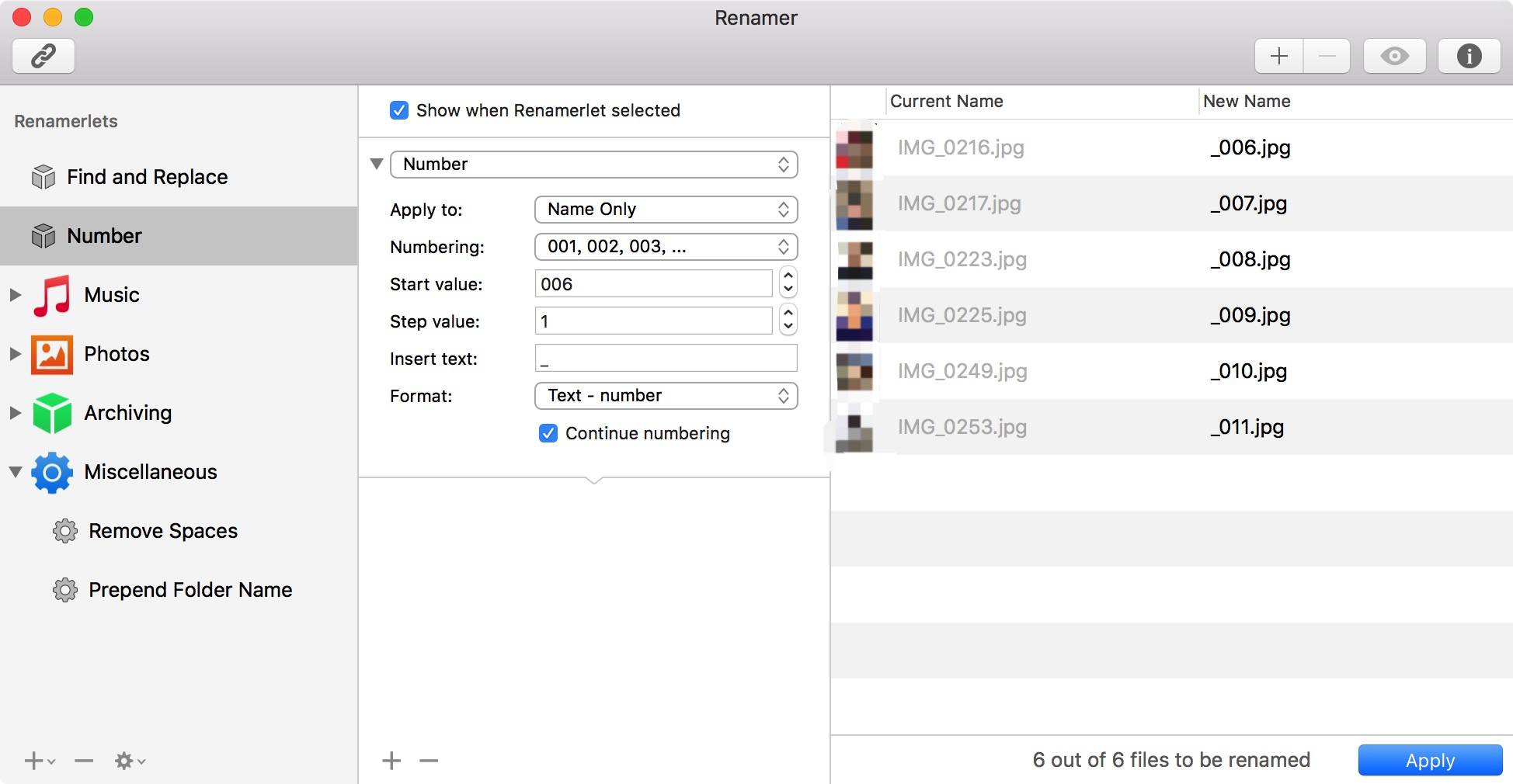
Task: Collapse the Miscellaneous group triangle
Action: click(16, 472)
